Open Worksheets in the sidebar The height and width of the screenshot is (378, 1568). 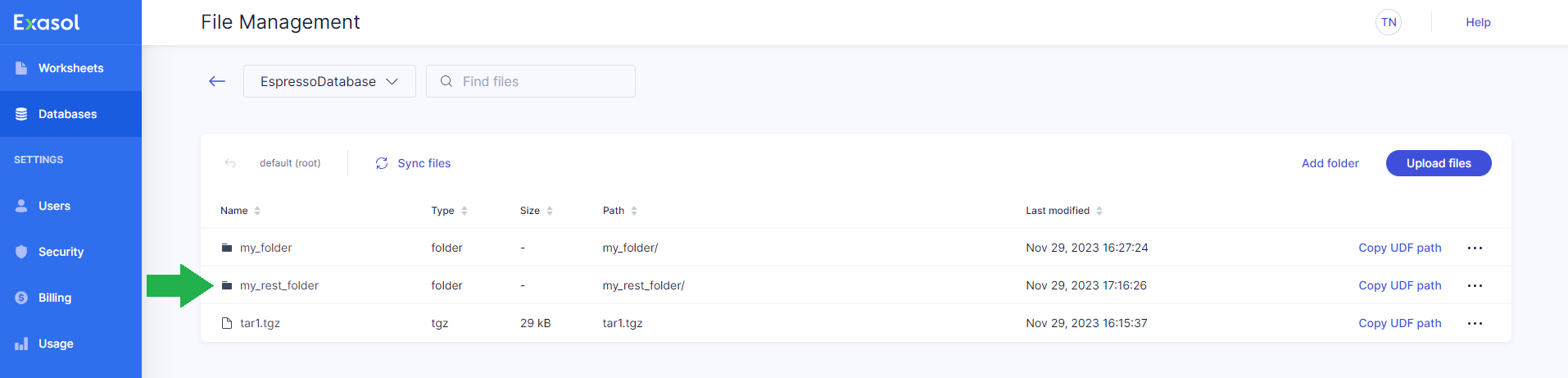click(x=70, y=68)
